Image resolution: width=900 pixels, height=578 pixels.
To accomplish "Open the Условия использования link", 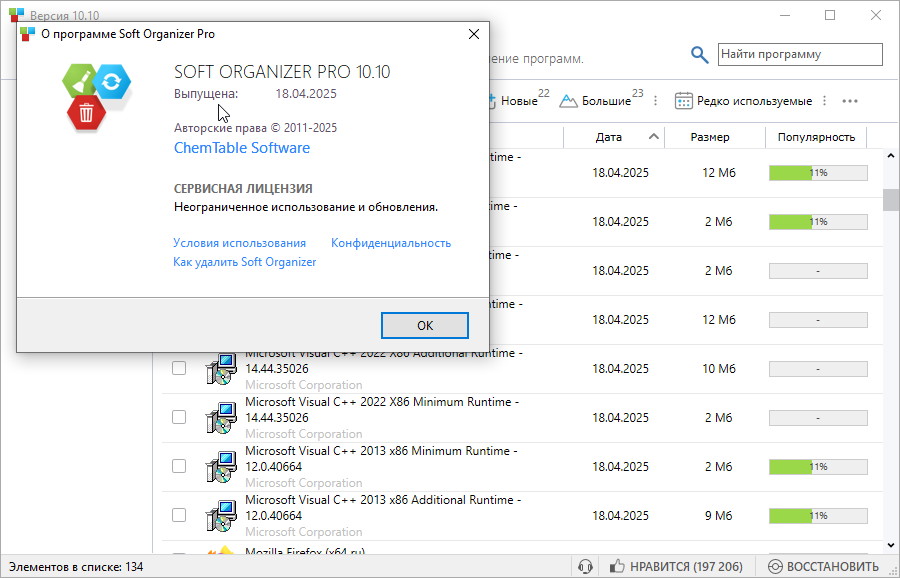I will pyautogui.click(x=239, y=243).
